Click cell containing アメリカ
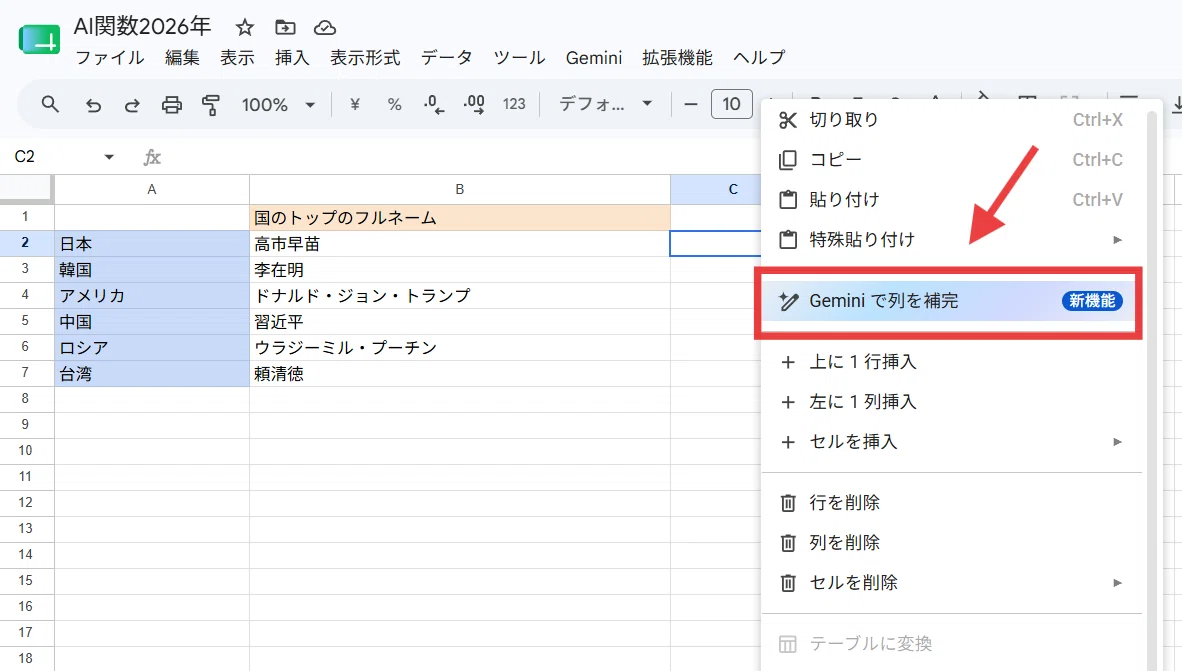 (152, 296)
